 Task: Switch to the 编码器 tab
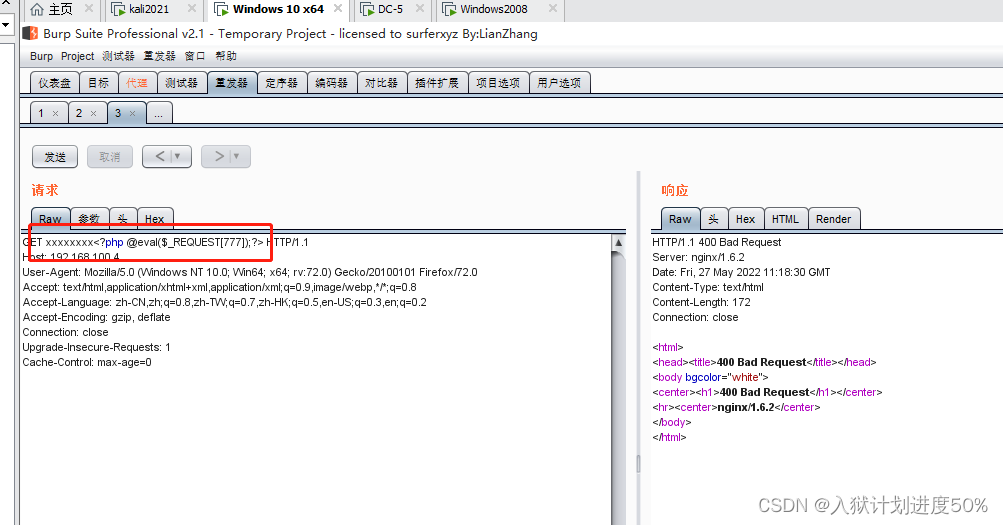coord(331,82)
